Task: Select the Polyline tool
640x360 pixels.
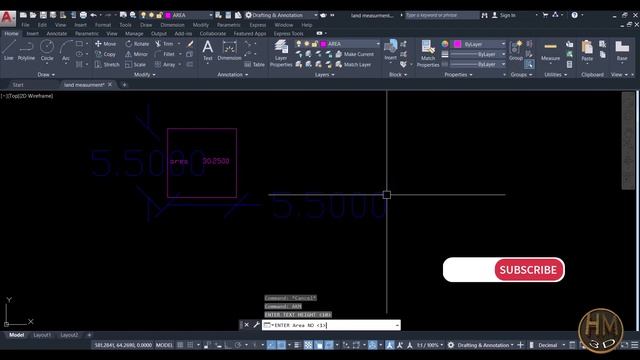Action: tap(26, 51)
